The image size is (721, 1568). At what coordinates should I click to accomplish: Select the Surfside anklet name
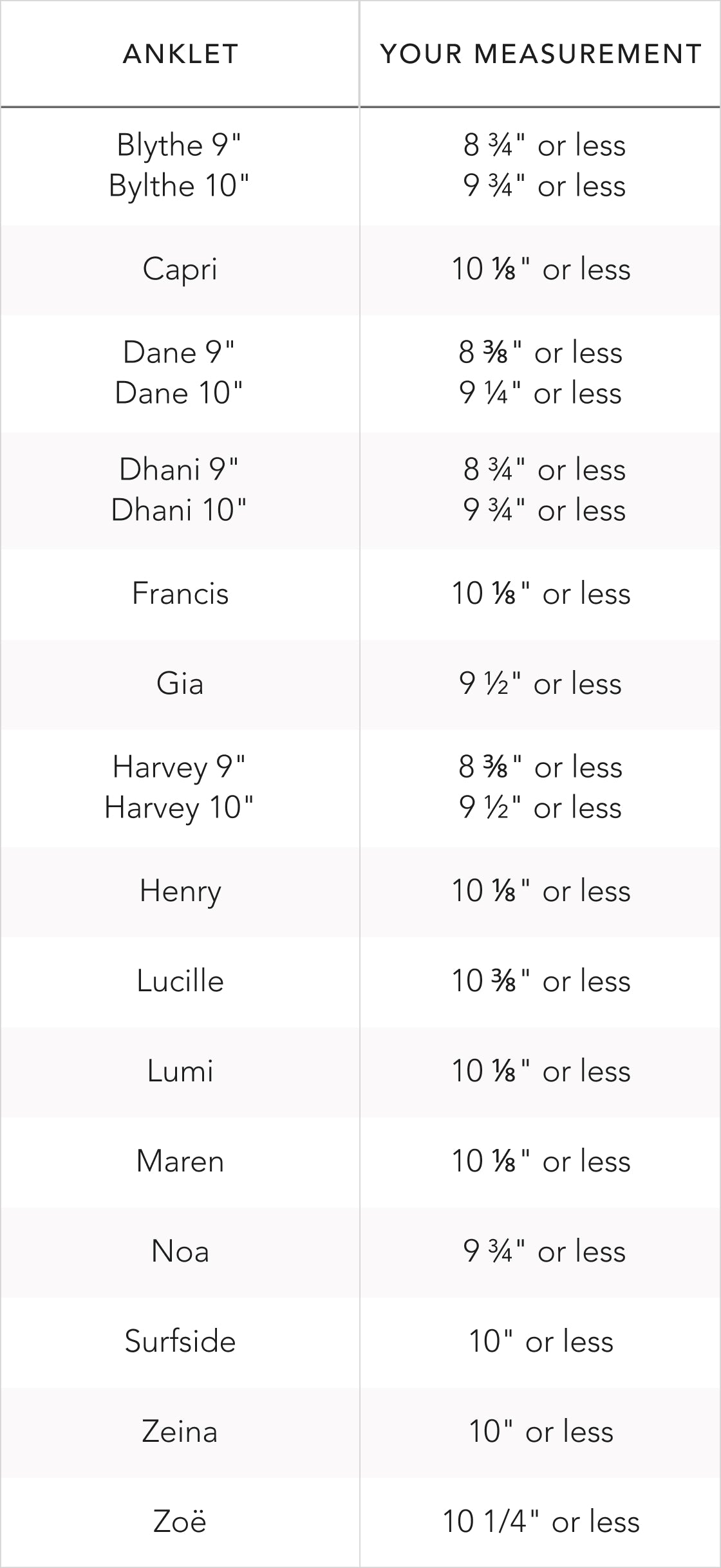(x=180, y=1341)
